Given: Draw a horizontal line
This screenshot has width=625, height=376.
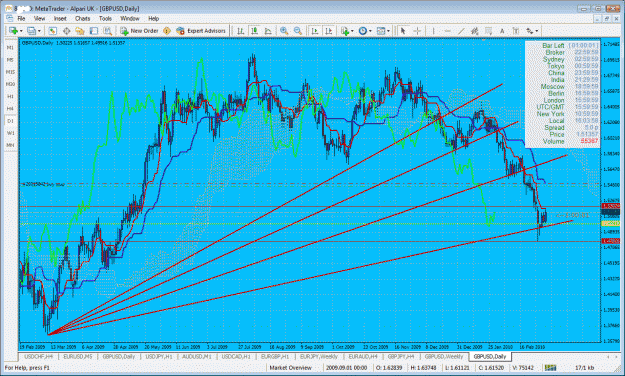Looking at the screenshot, I should 447,31.
